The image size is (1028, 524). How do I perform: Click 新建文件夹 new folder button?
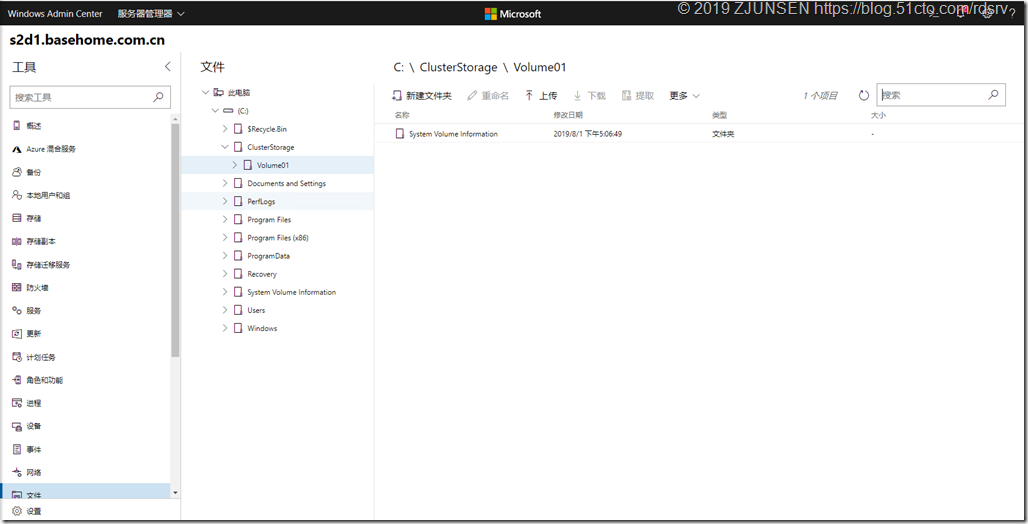[x=422, y=96]
